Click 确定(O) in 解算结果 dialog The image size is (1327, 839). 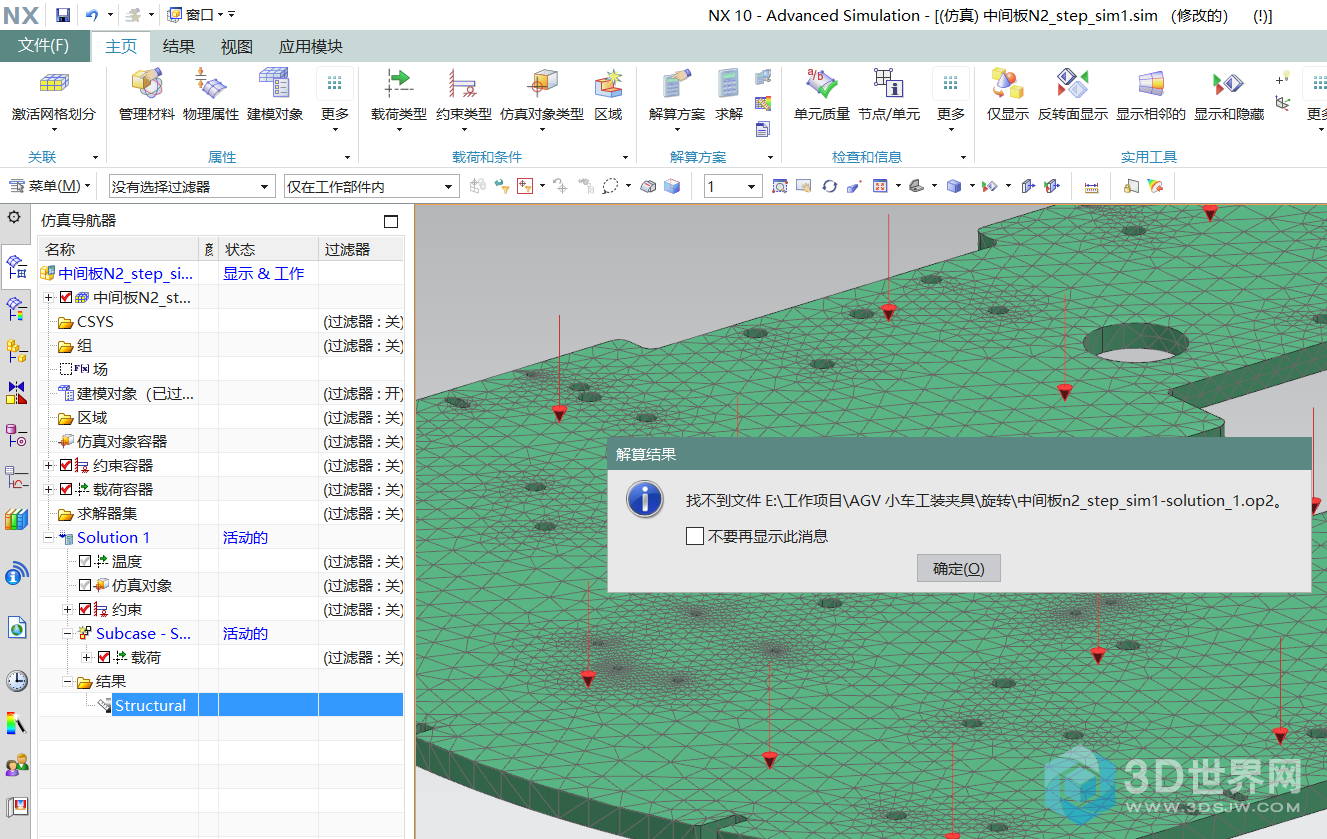tap(958, 568)
